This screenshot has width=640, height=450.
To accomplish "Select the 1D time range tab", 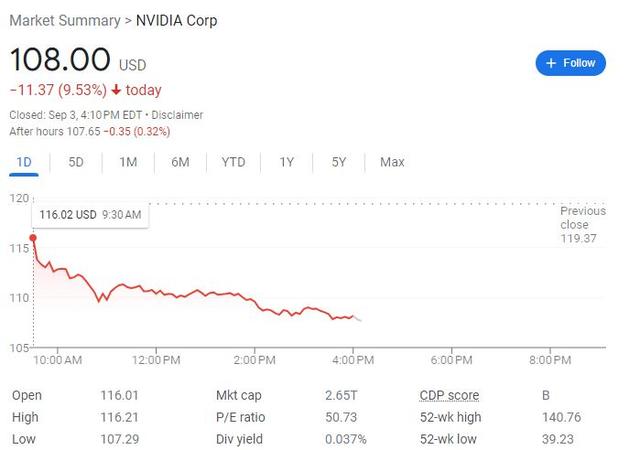I will point(24,162).
